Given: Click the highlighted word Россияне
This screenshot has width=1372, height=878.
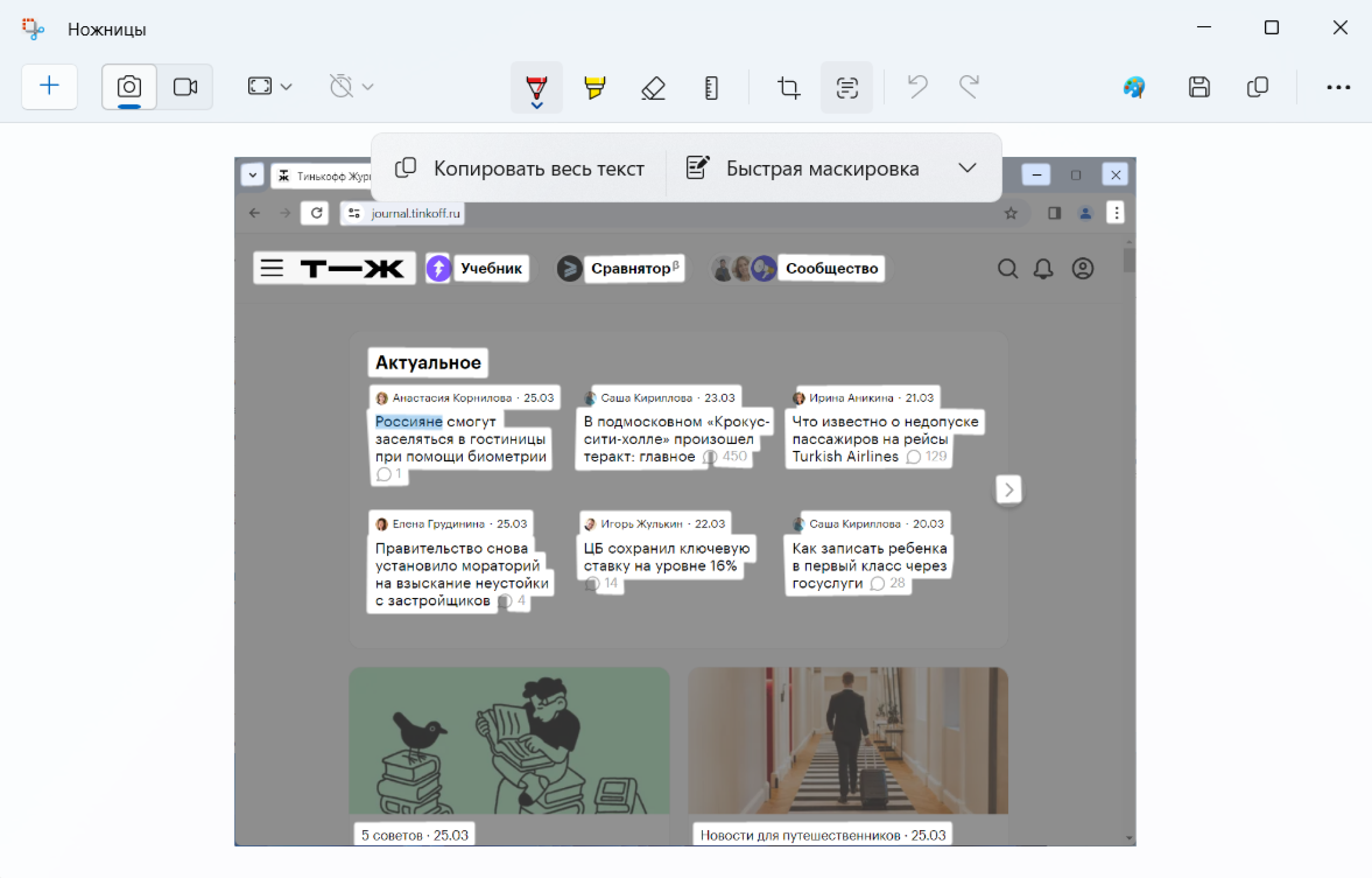Looking at the screenshot, I should [x=408, y=422].
